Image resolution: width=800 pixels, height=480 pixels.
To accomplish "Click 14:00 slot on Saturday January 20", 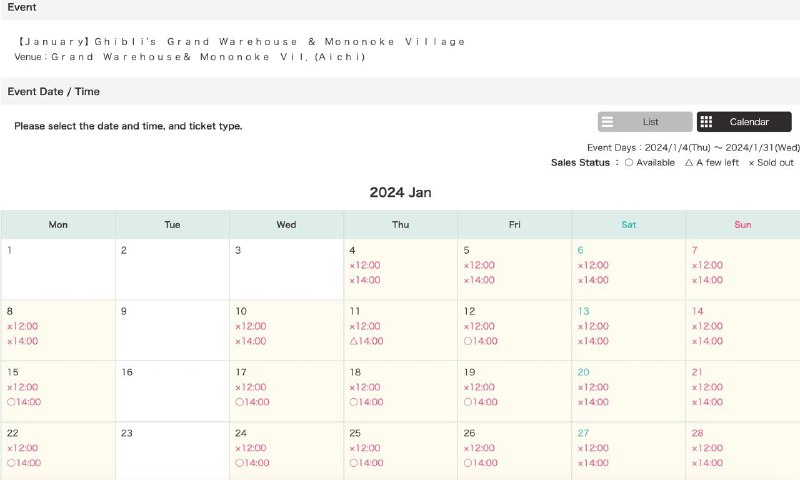I will (593, 402).
